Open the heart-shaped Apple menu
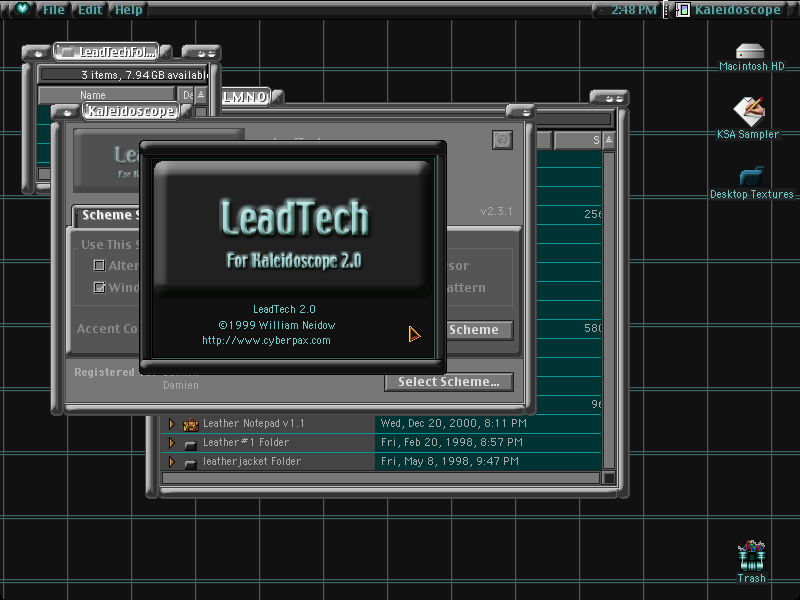Viewport: 800px width, 600px height. pos(22,9)
